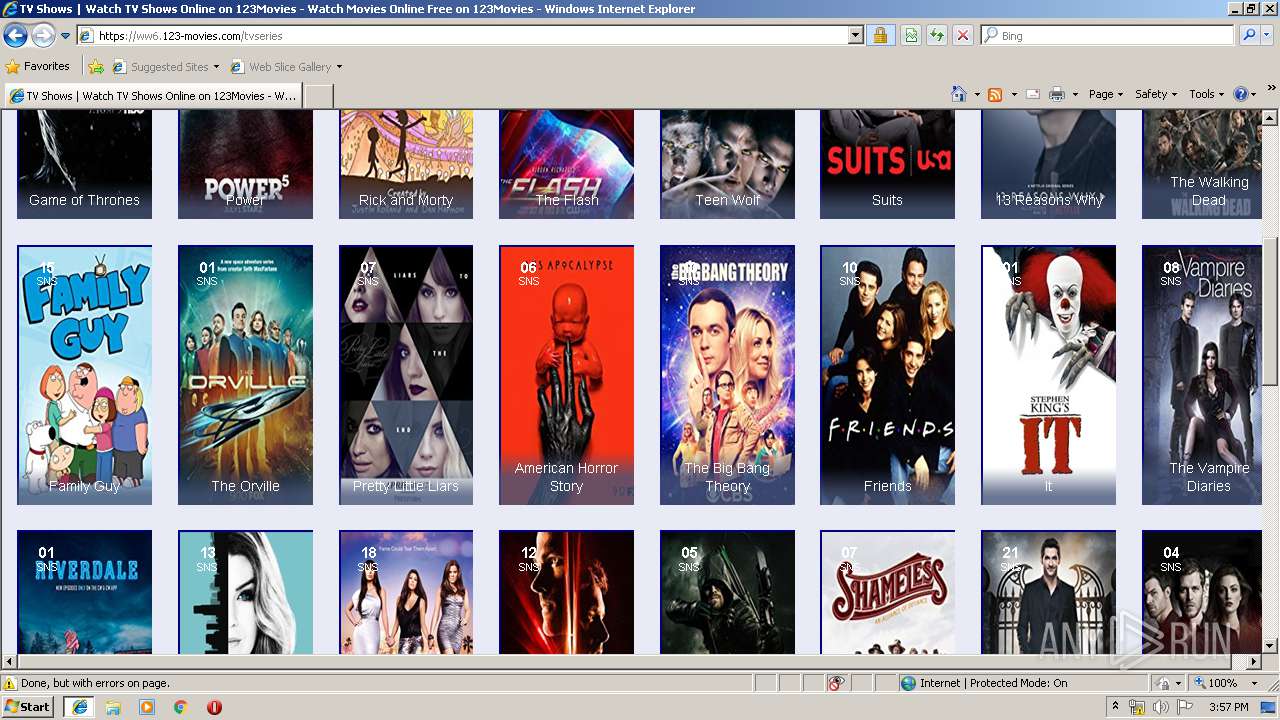This screenshot has height=720, width=1280.
Task: Click the browser Back arrow button
Action: [x=15, y=36]
